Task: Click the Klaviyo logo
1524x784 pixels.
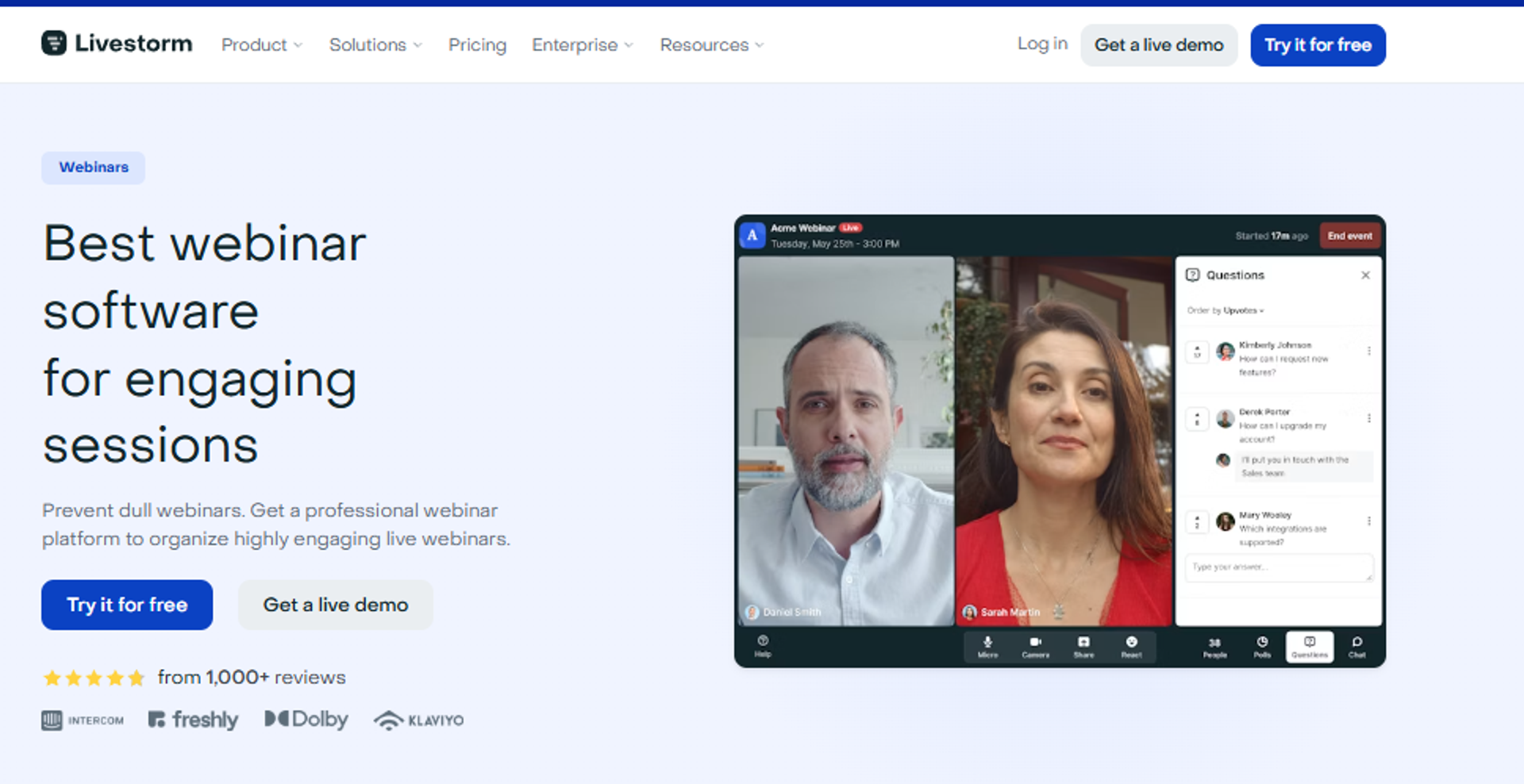Action: click(418, 721)
